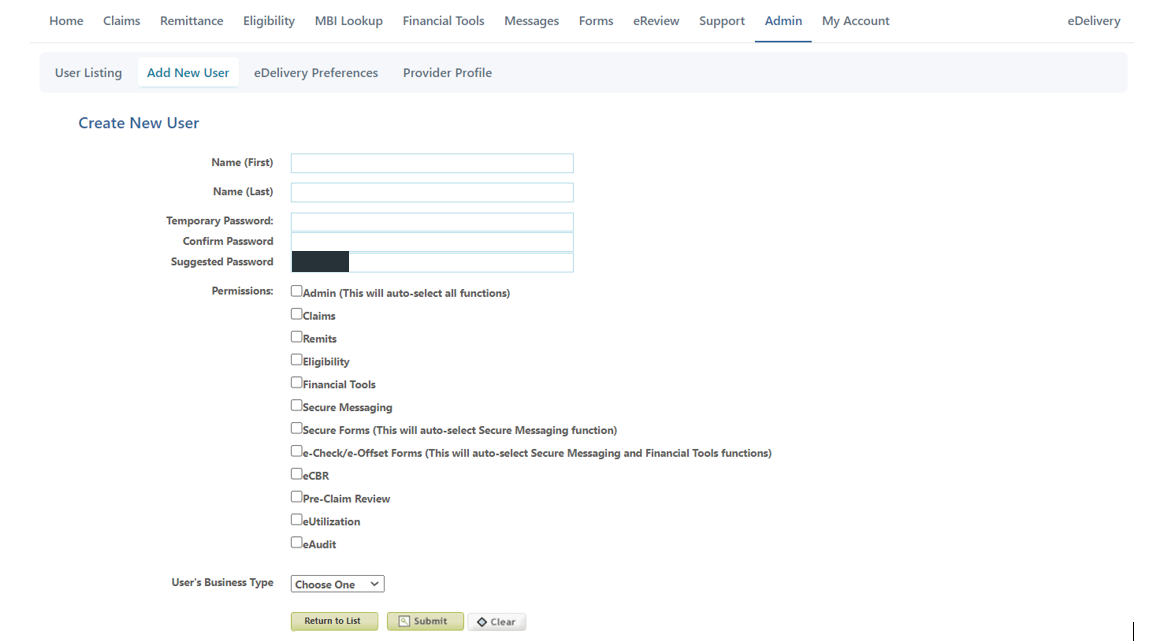1158x641 pixels.
Task: Check the Financial Tools permission checkbox
Action: point(296,383)
